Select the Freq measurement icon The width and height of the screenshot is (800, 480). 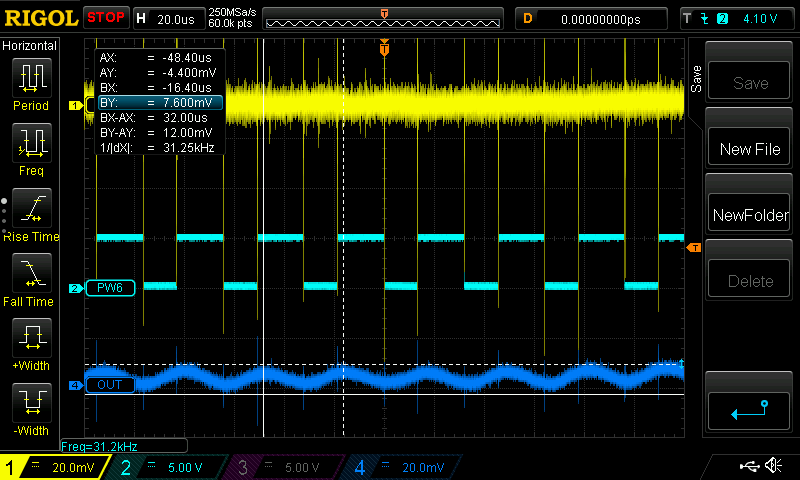tap(32, 142)
